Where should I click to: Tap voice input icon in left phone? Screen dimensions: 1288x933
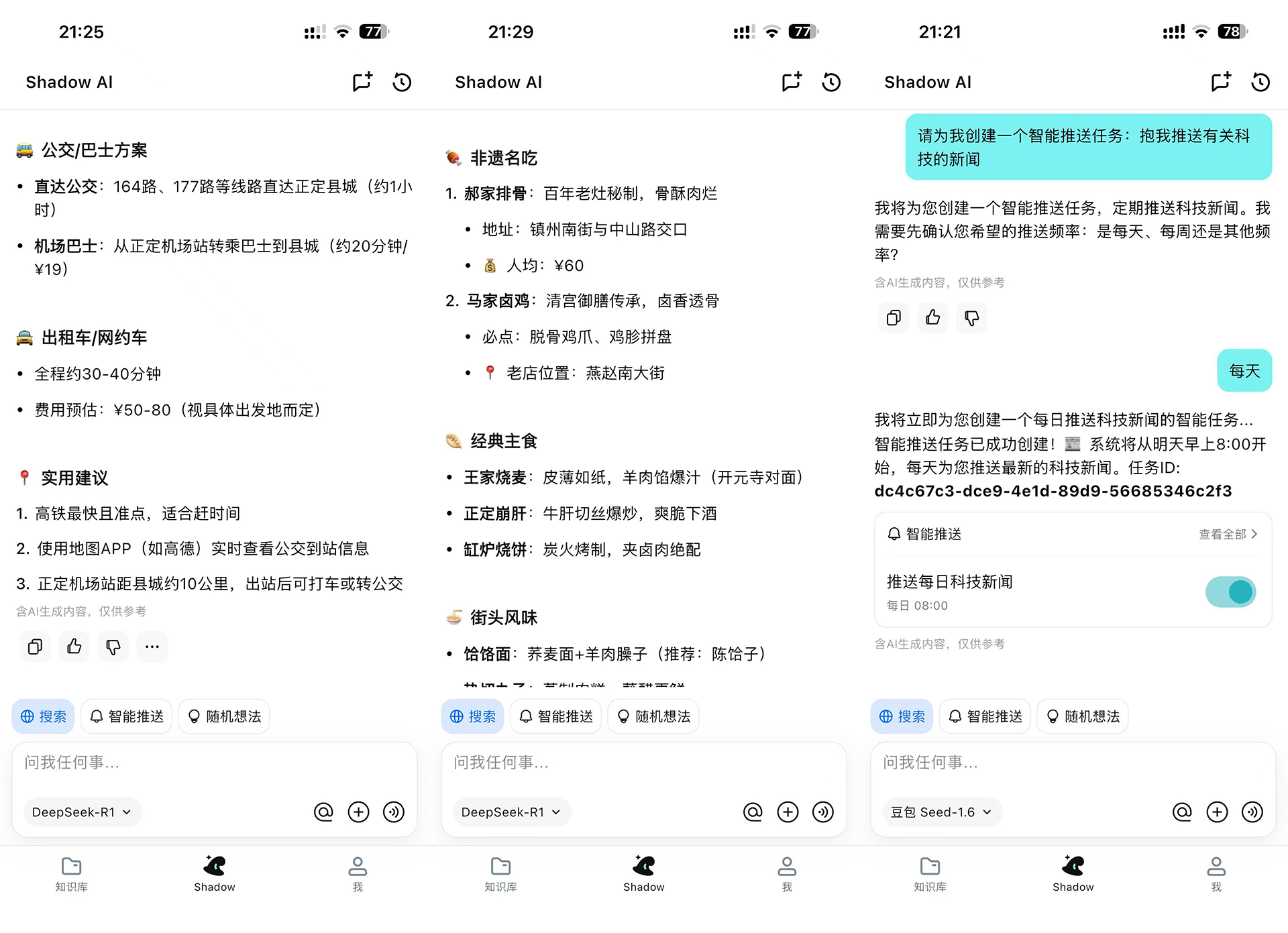coord(394,812)
